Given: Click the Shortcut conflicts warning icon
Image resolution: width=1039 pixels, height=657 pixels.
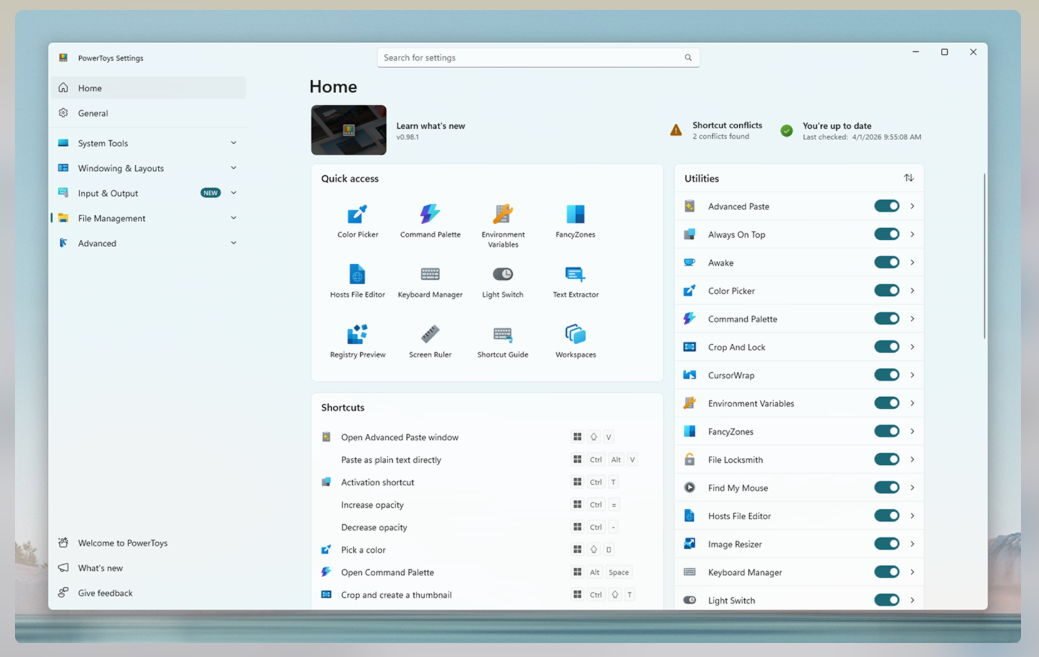Looking at the screenshot, I should [x=675, y=130].
